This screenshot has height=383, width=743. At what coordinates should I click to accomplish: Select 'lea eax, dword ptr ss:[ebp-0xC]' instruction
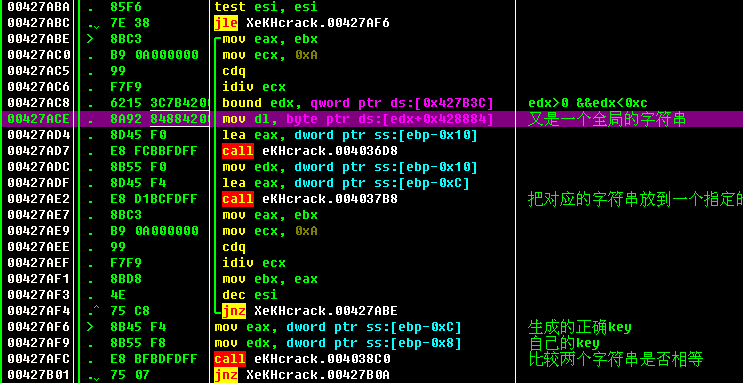click(x=346, y=183)
